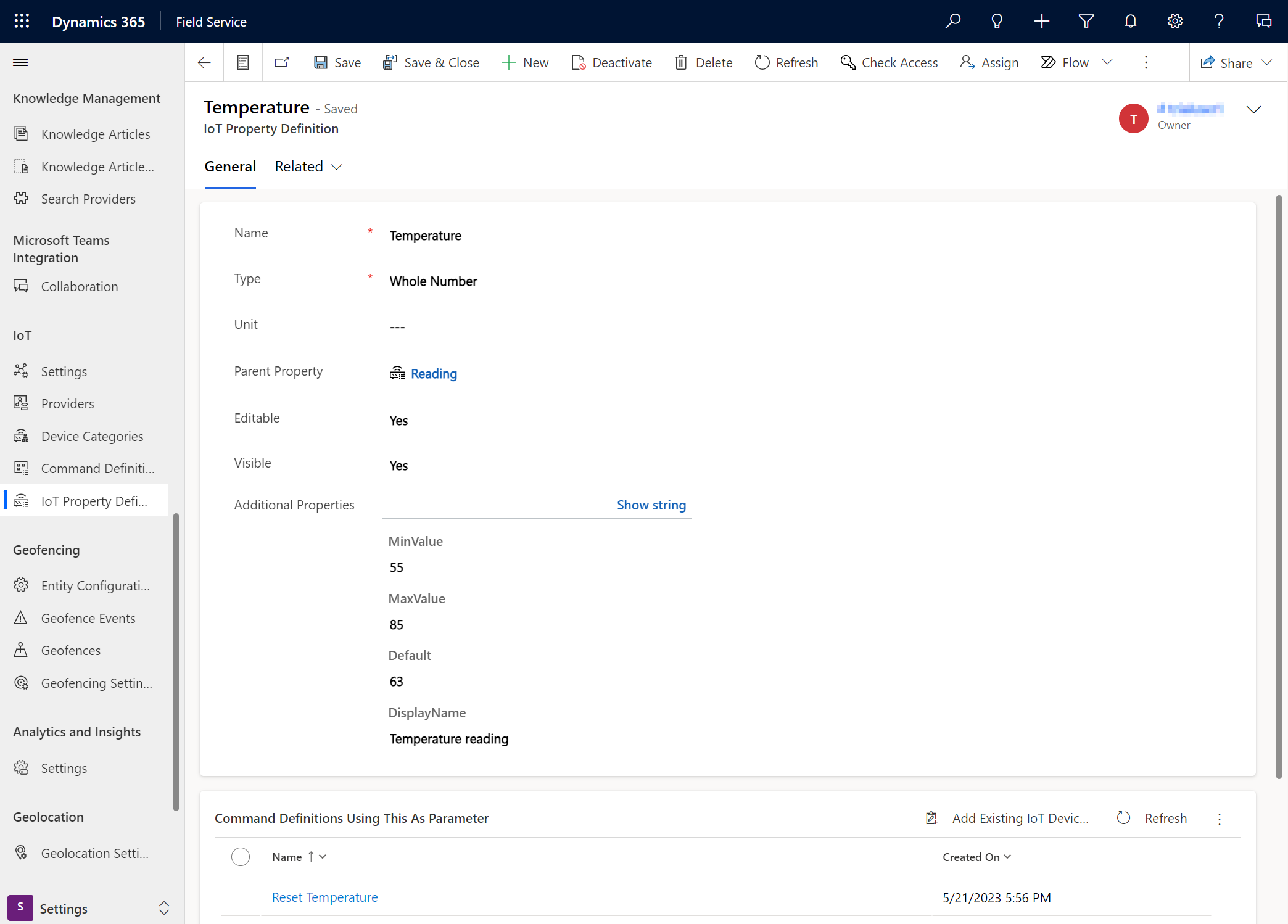Click the Device Categories sidebar icon
The width and height of the screenshot is (1288, 924).
21,435
